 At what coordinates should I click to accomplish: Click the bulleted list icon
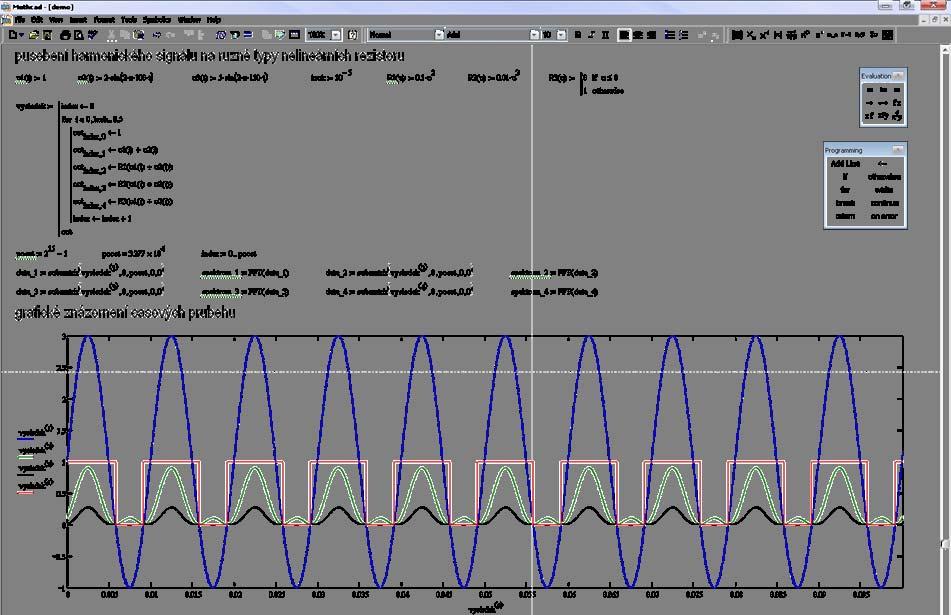[x=670, y=35]
